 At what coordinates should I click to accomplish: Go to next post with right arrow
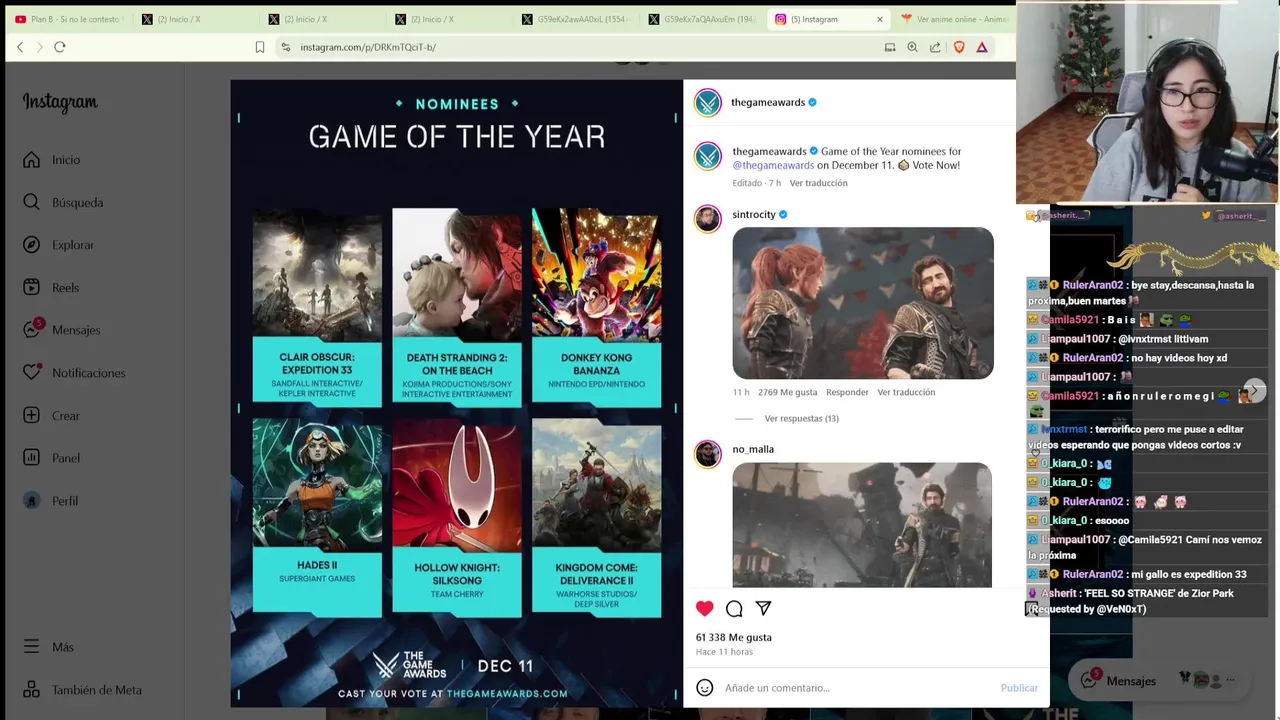tap(1256, 391)
